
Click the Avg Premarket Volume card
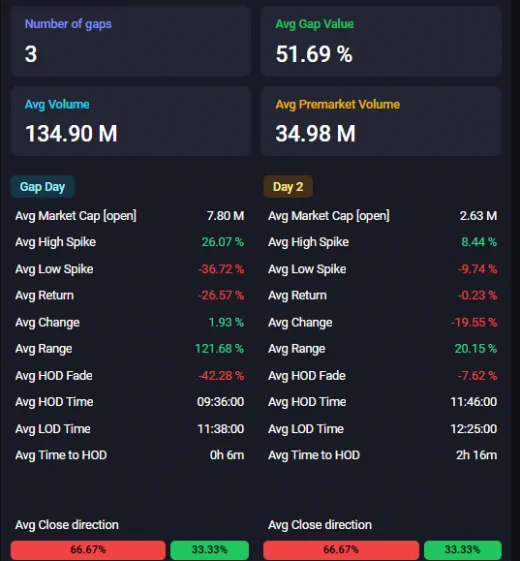[381, 121]
